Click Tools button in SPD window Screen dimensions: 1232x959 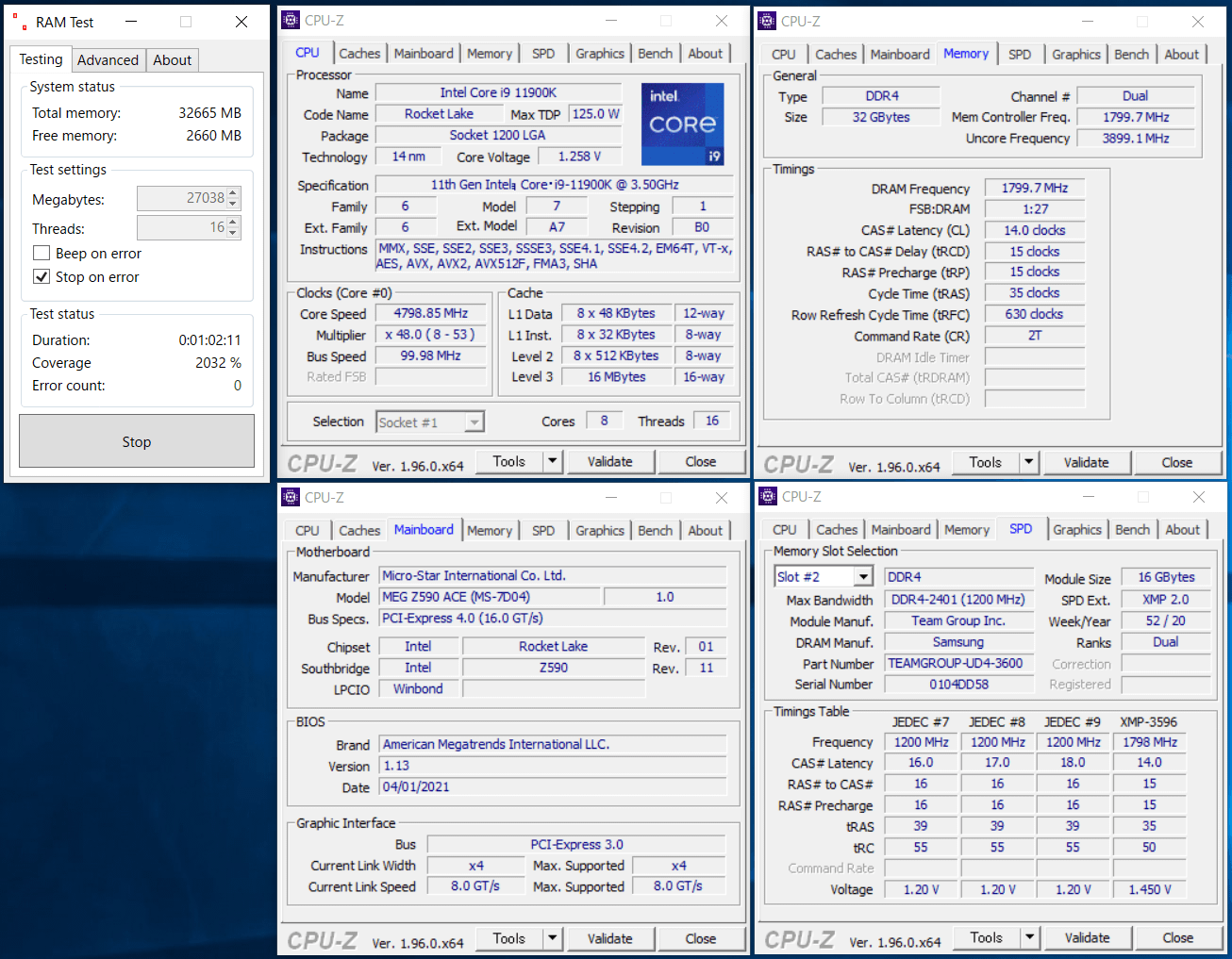pos(987,937)
